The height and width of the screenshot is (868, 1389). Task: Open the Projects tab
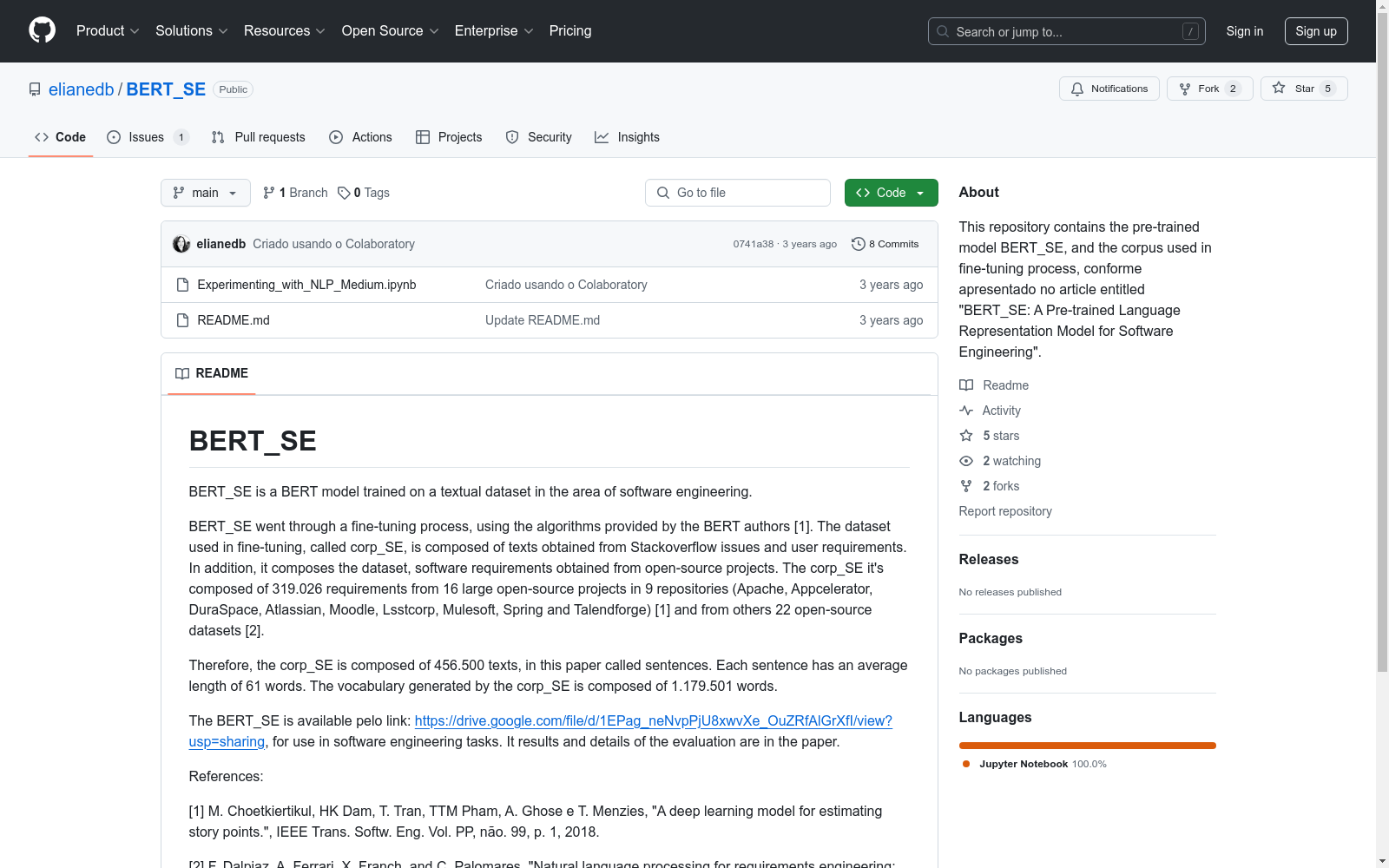point(449,137)
